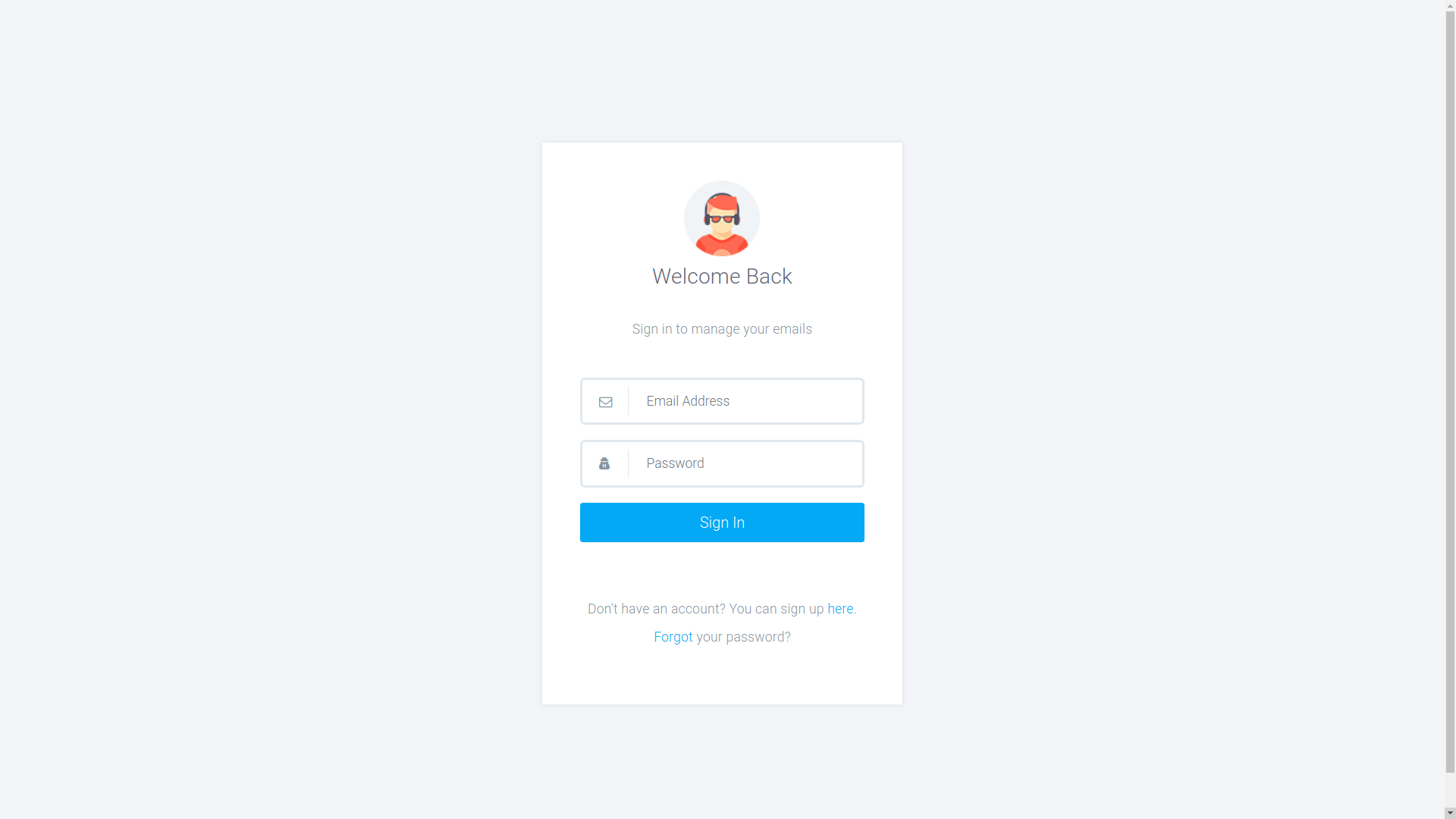Click the divider beside the padlock icon

point(628,463)
